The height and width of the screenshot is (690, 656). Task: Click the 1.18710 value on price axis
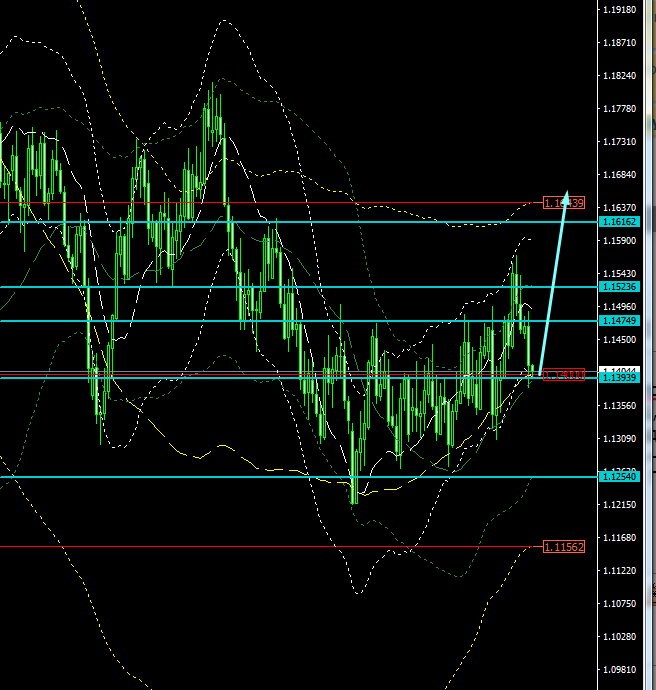pos(622,43)
